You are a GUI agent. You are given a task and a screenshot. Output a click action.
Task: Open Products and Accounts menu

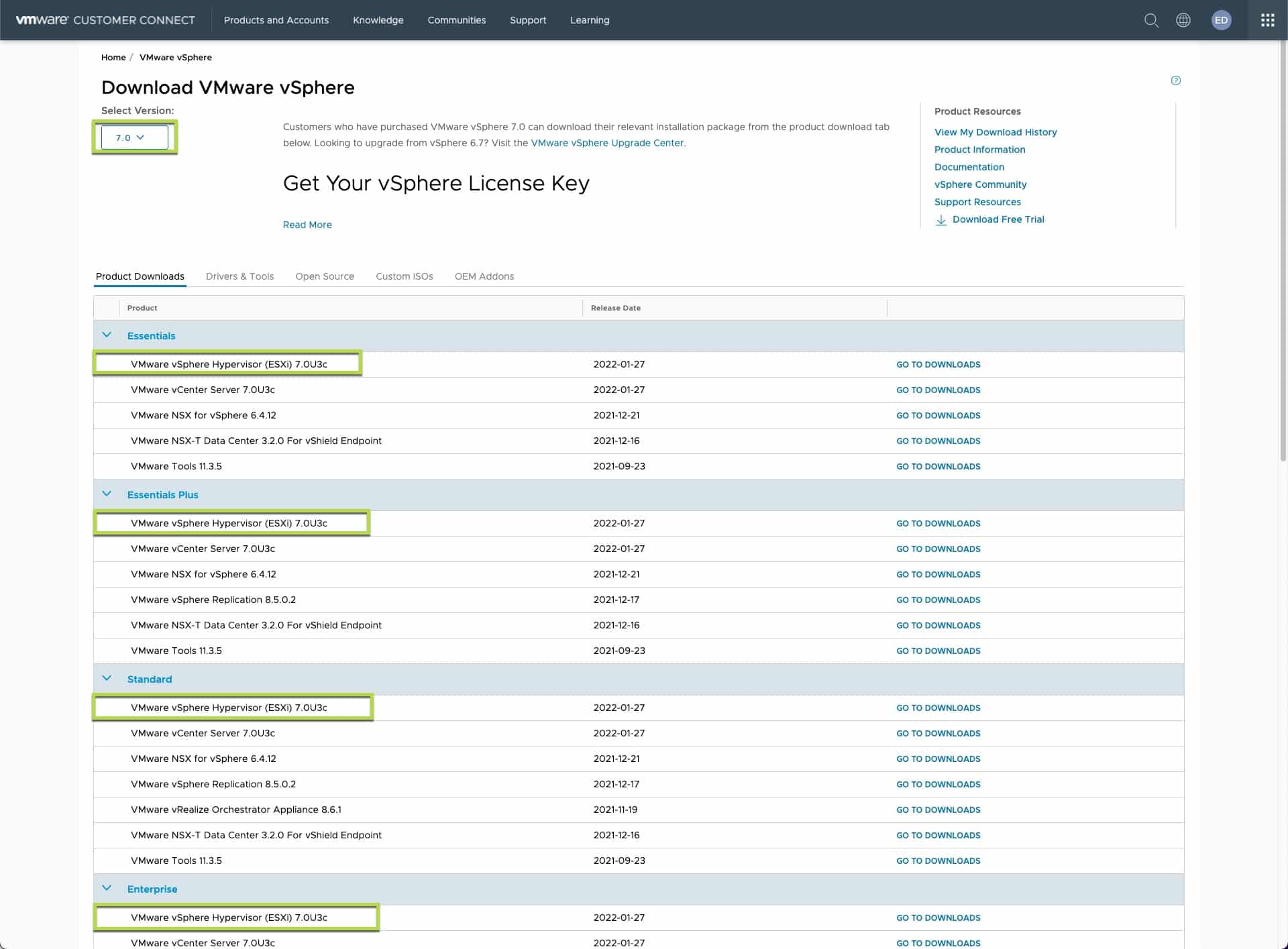tap(276, 20)
